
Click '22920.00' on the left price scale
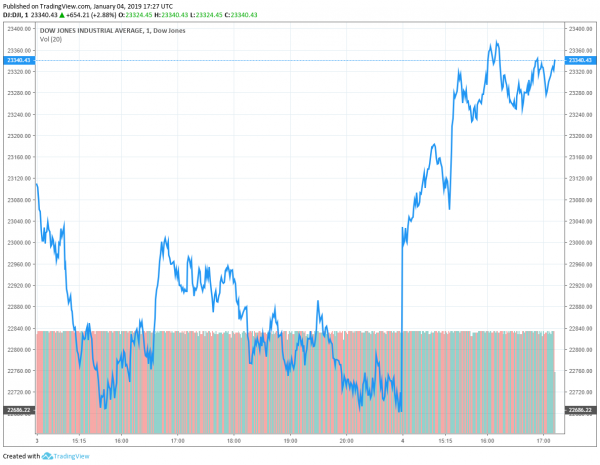(x=19, y=286)
